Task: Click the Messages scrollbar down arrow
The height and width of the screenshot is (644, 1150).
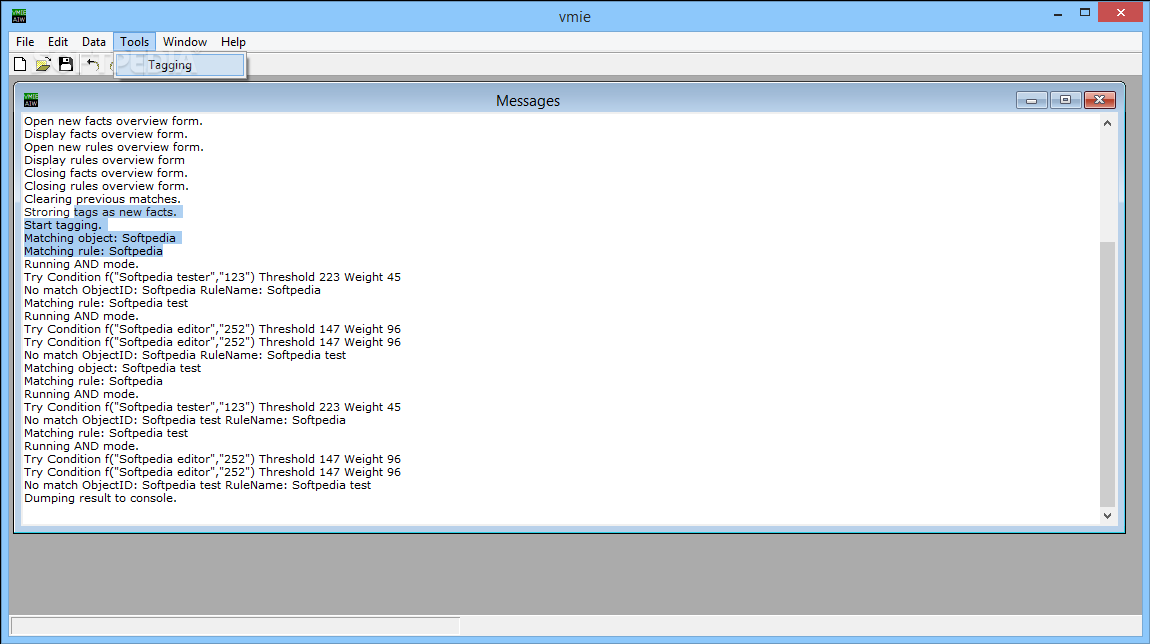Action: pyautogui.click(x=1107, y=516)
